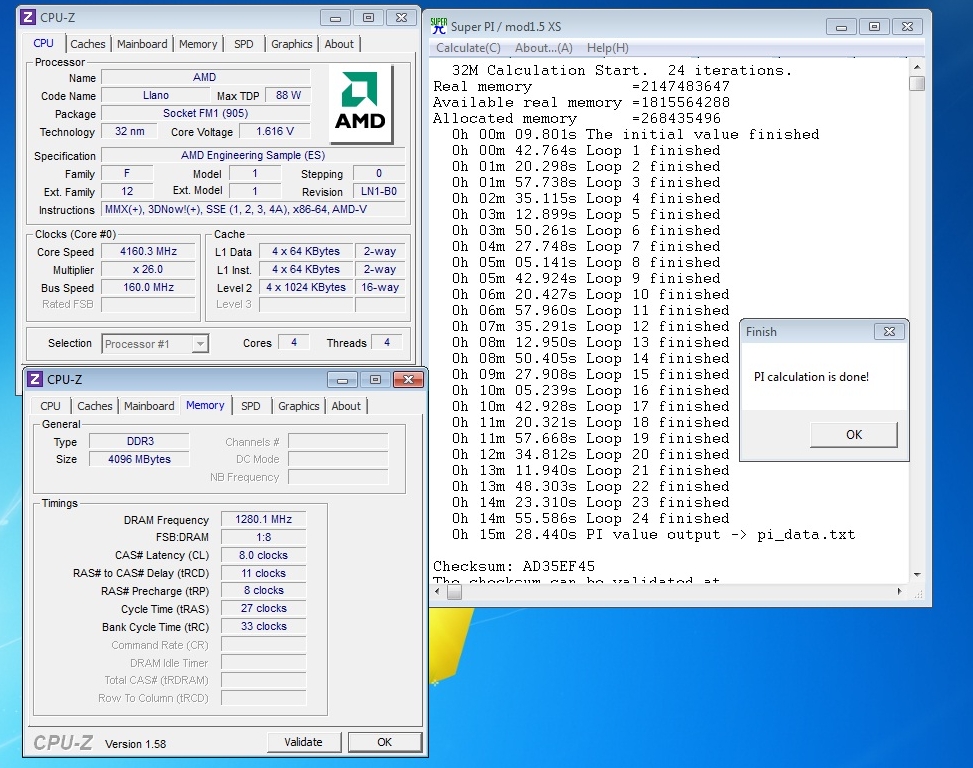Select the CPU tab in the CPU-Z processor window
This screenshot has height=768, width=973.
pos(43,43)
